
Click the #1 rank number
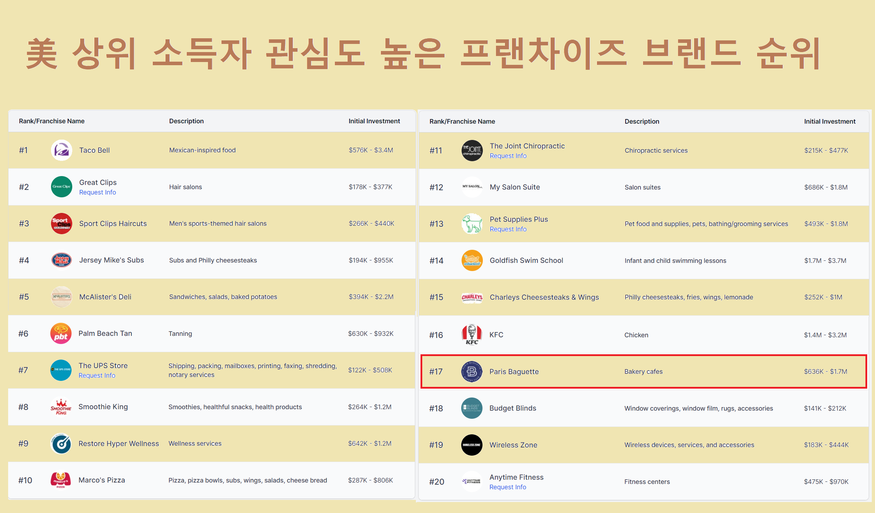[x=23, y=150]
